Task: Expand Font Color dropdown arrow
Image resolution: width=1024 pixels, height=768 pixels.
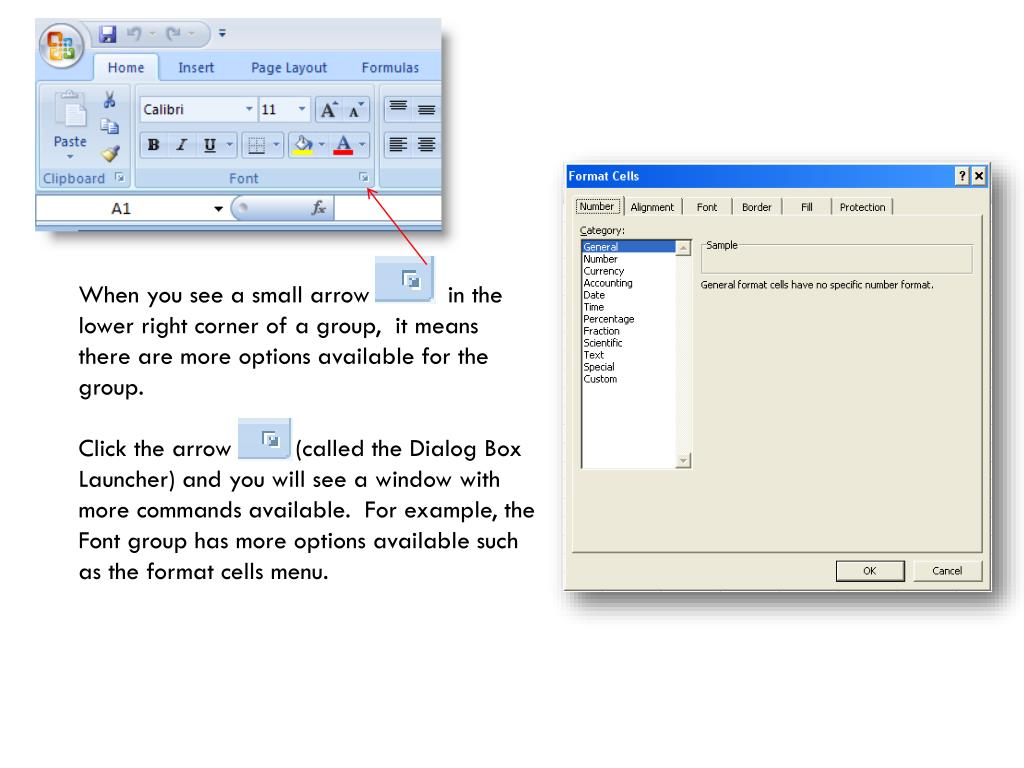Action: tap(362, 145)
